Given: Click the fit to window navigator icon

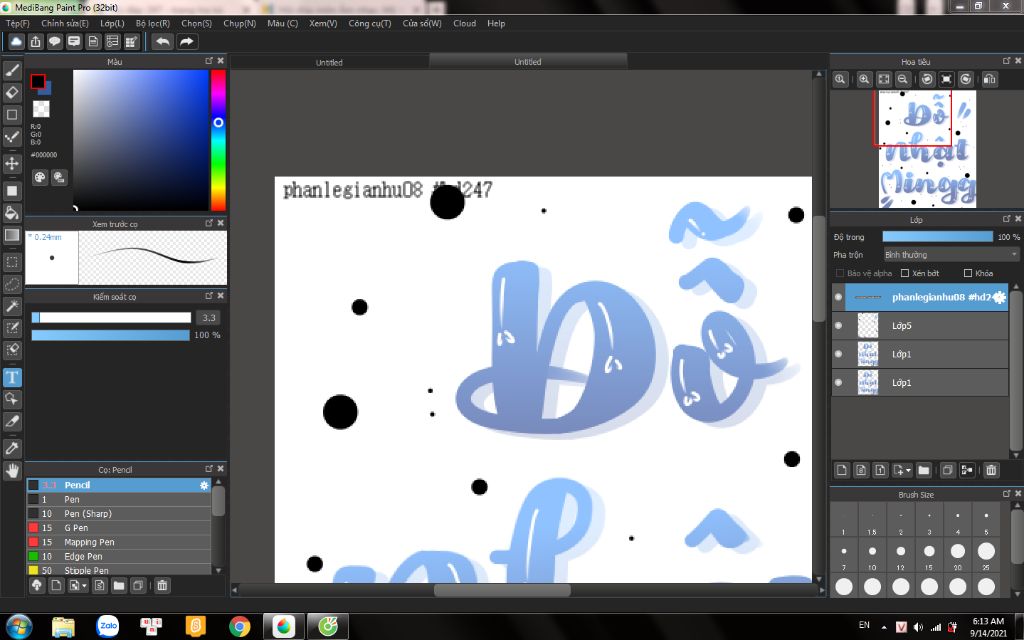Looking at the screenshot, I should pos(884,79).
